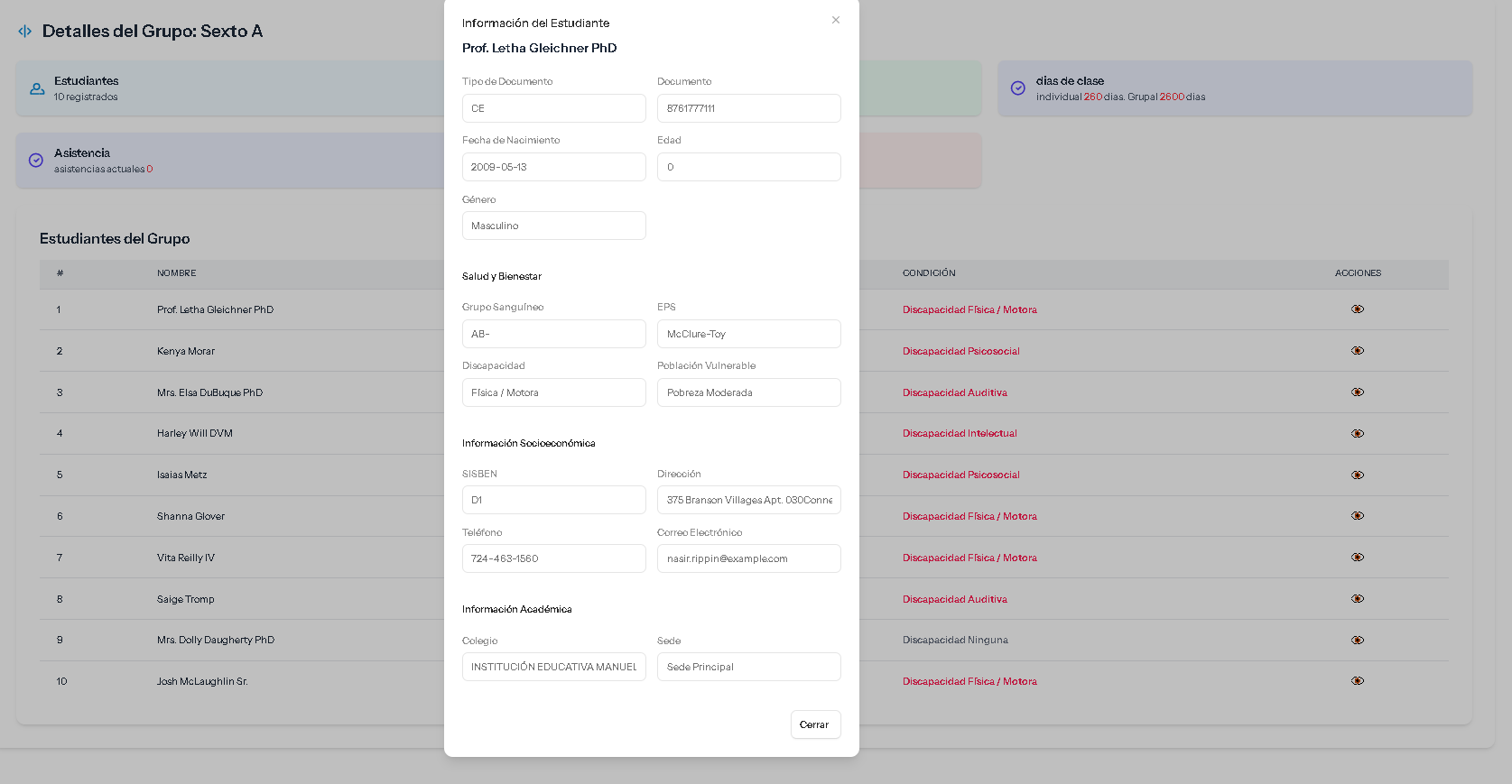Open eye icon in Saige Tromp row

click(1357, 599)
